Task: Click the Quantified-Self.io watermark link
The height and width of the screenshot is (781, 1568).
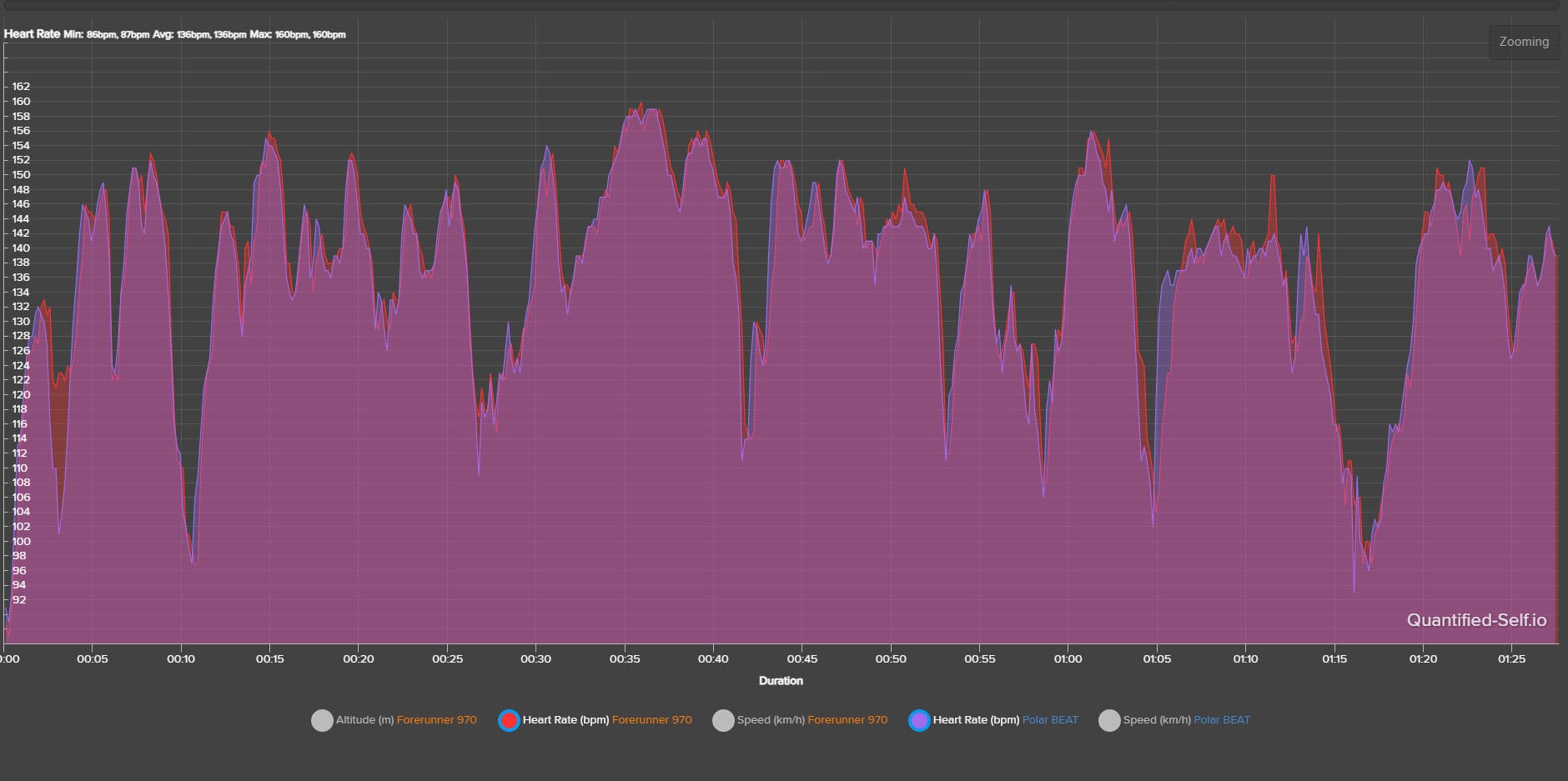Action: point(1476,620)
